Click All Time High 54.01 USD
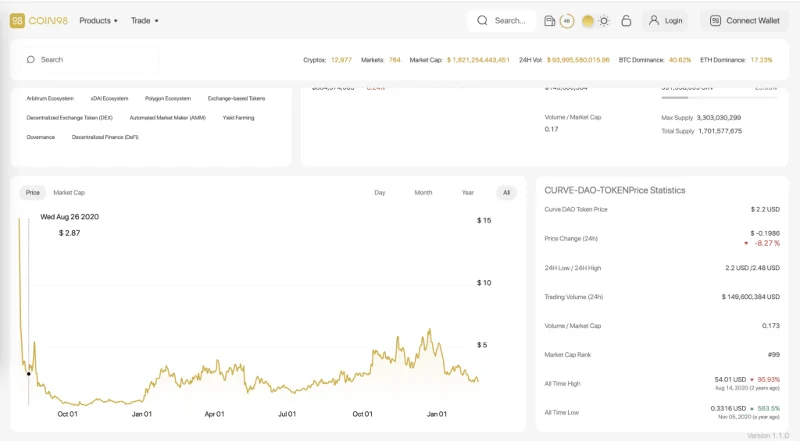 [730, 380]
